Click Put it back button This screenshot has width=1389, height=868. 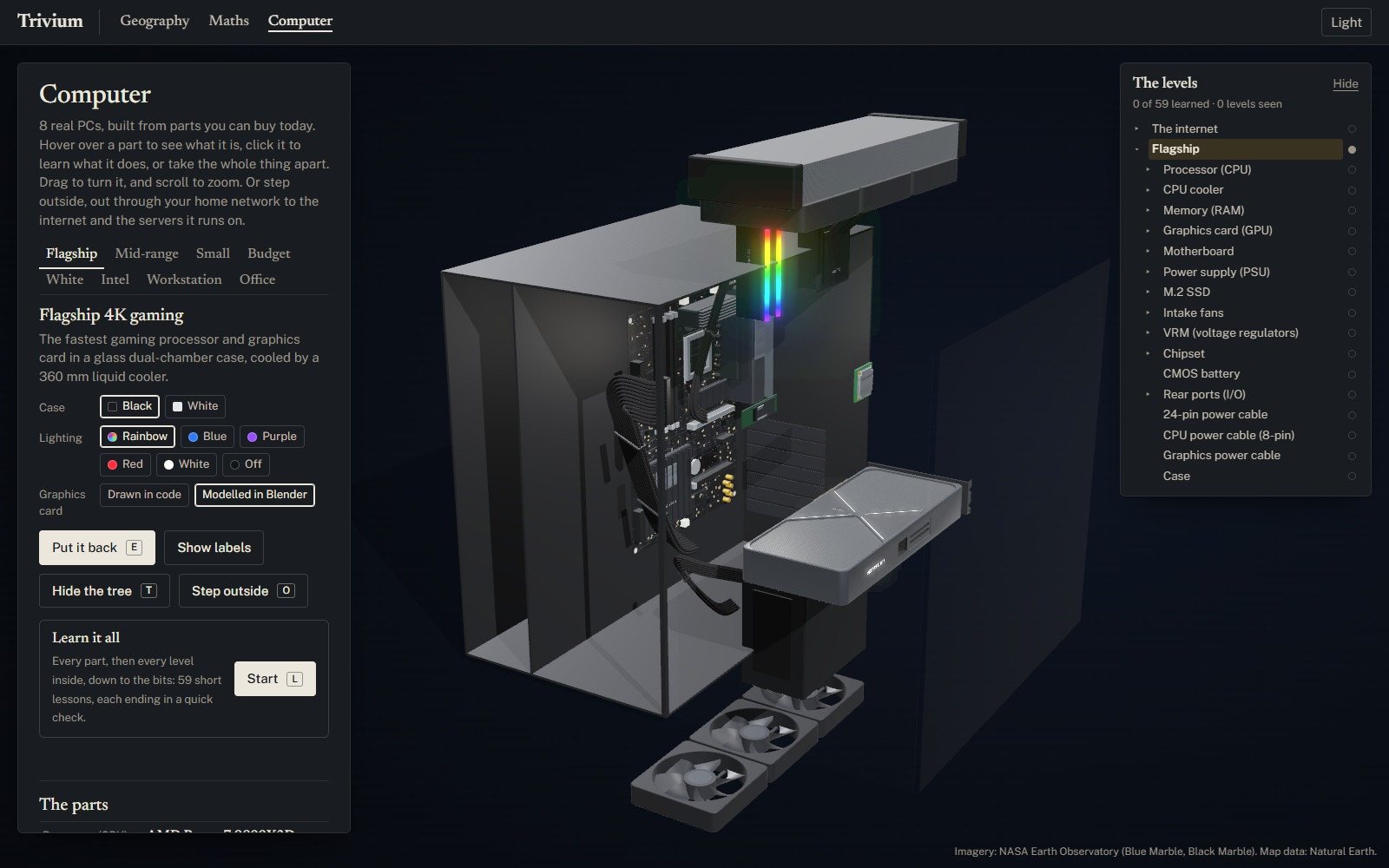97,548
